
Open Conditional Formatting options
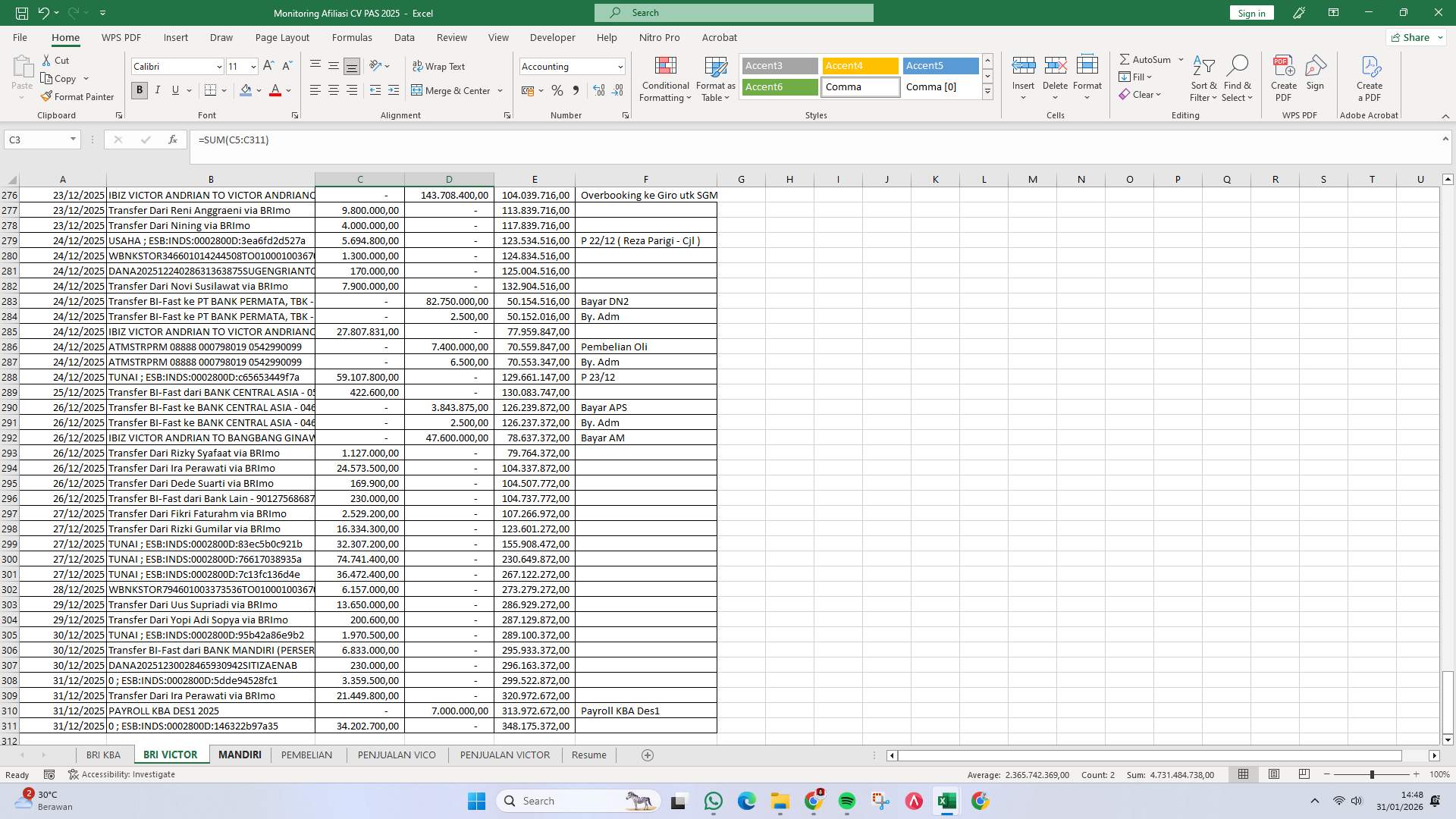coord(665,78)
